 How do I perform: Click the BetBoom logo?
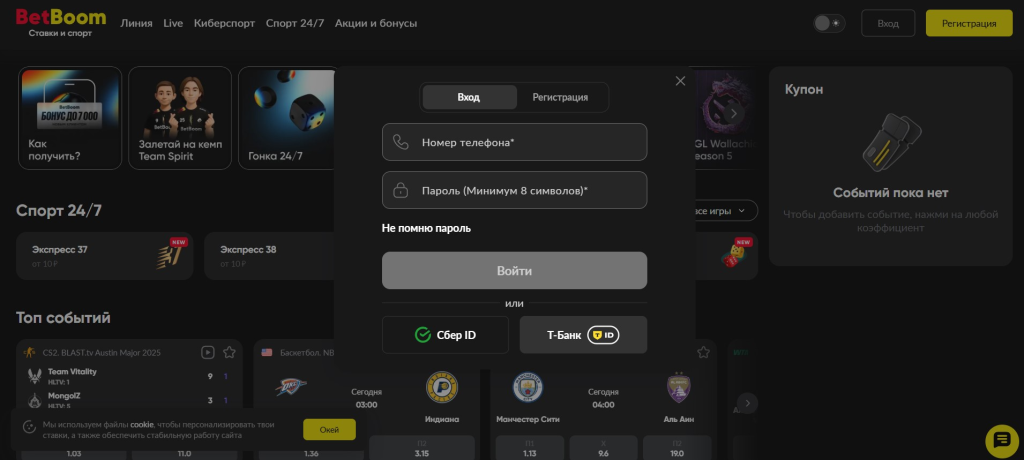click(x=61, y=22)
